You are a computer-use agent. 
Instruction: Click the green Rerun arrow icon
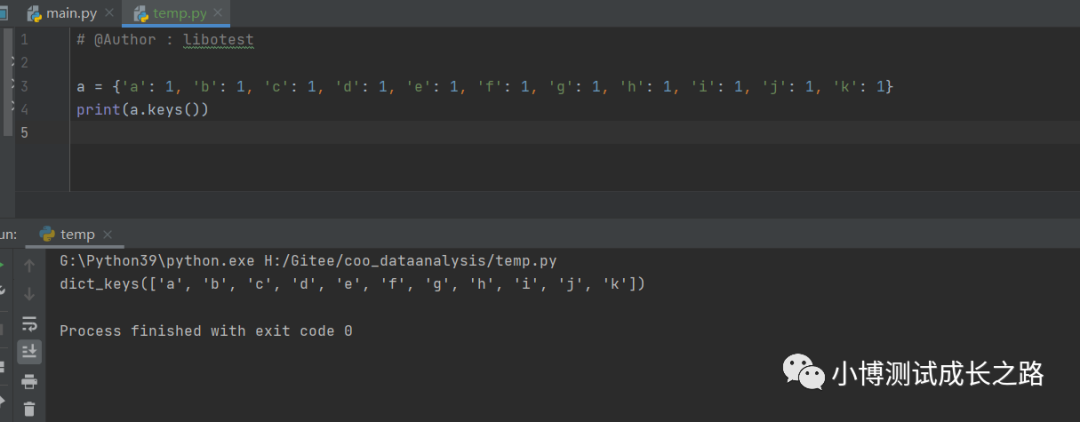(2, 265)
